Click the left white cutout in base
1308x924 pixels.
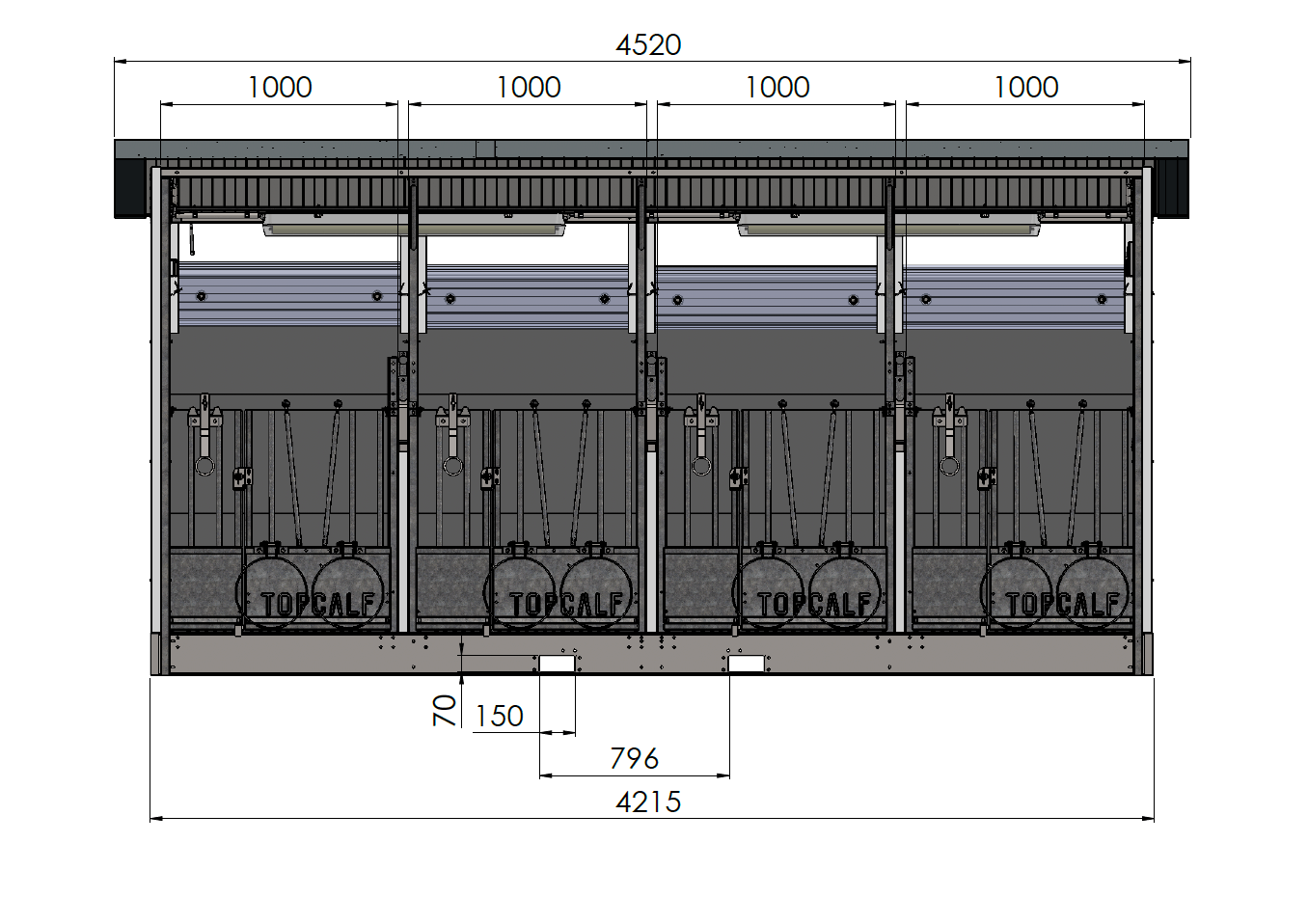tap(557, 664)
